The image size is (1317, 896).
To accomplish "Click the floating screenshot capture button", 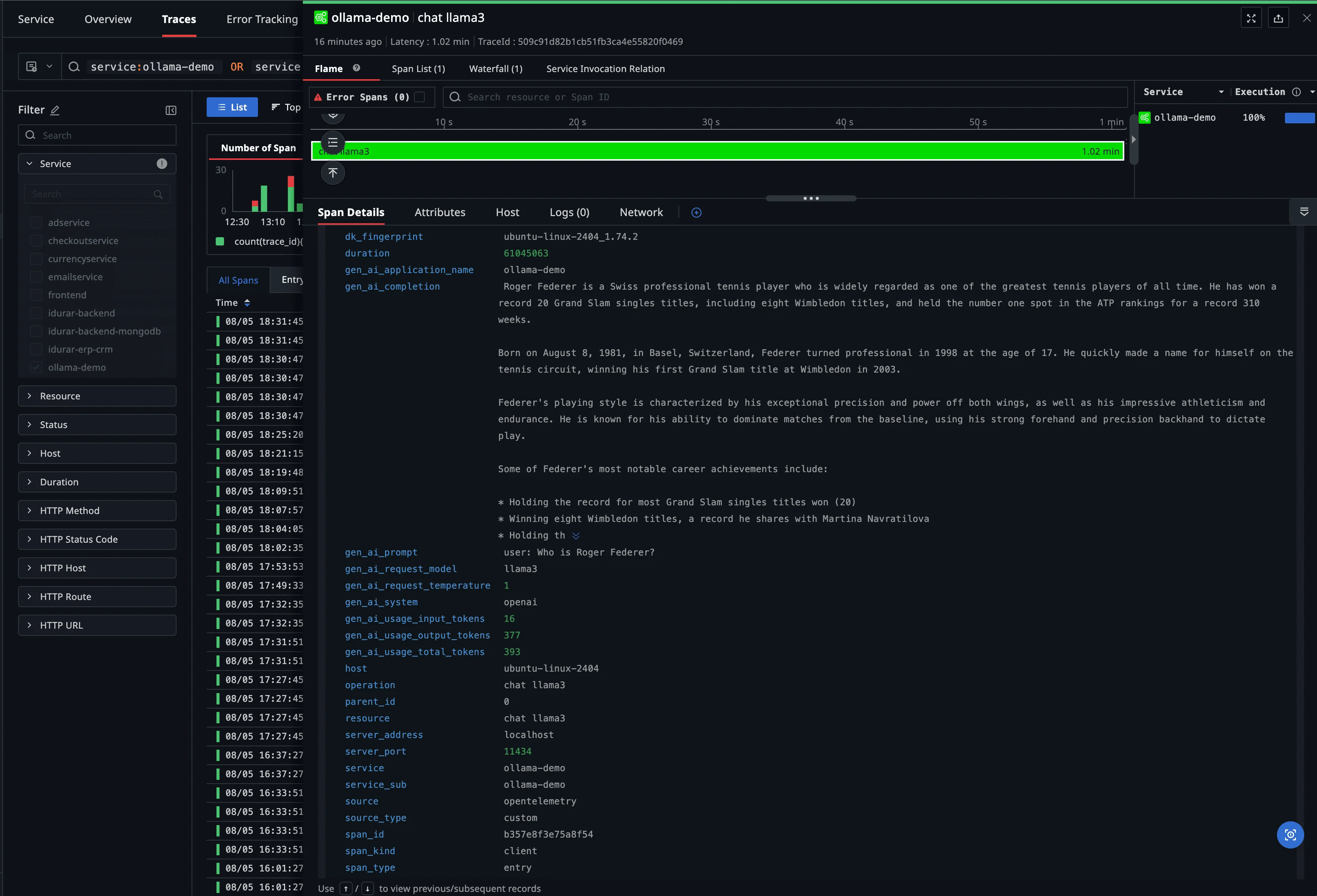I will pyautogui.click(x=1290, y=834).
